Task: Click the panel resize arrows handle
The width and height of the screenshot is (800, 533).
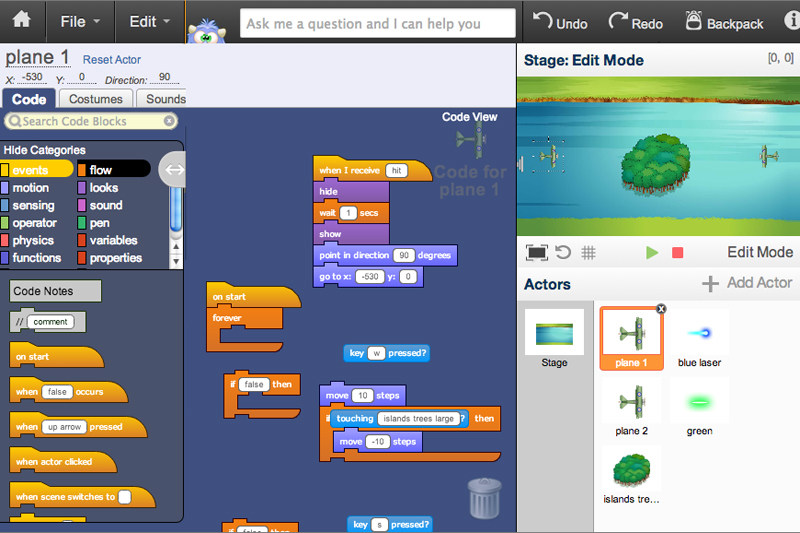Action: pos(174,170)
